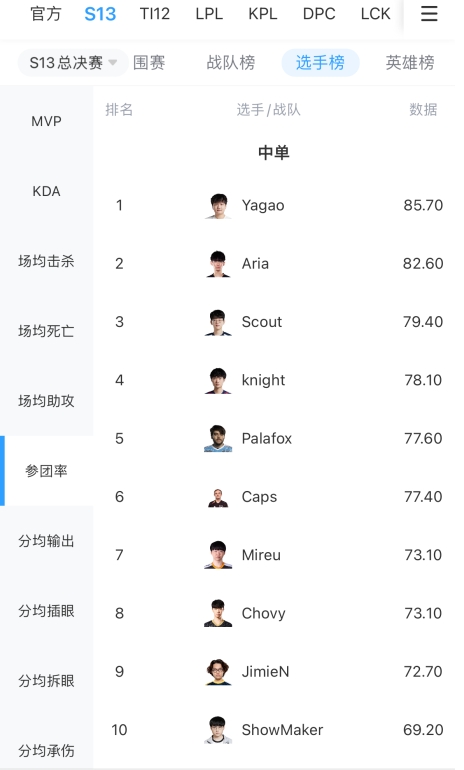Open Caps' player photo
The width and height of the screenshot is (464, 770).
(x=218, y=497)
